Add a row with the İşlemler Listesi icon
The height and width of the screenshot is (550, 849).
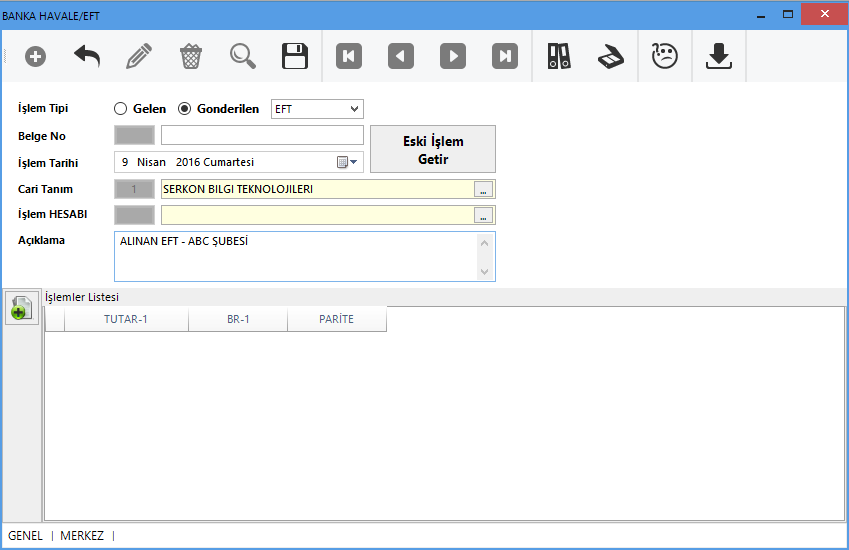[x=21, y=308]
